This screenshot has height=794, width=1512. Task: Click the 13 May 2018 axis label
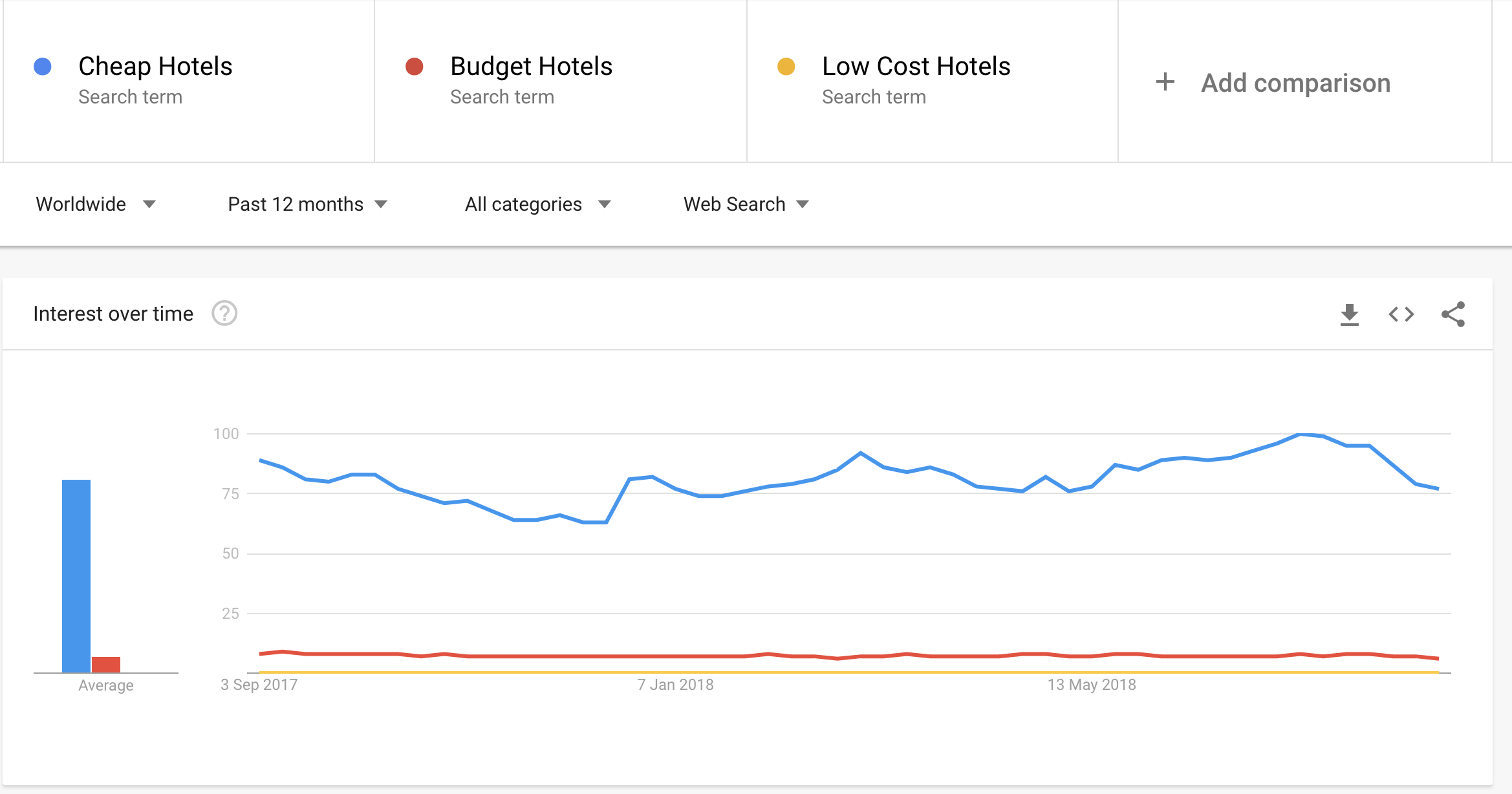1092,685
